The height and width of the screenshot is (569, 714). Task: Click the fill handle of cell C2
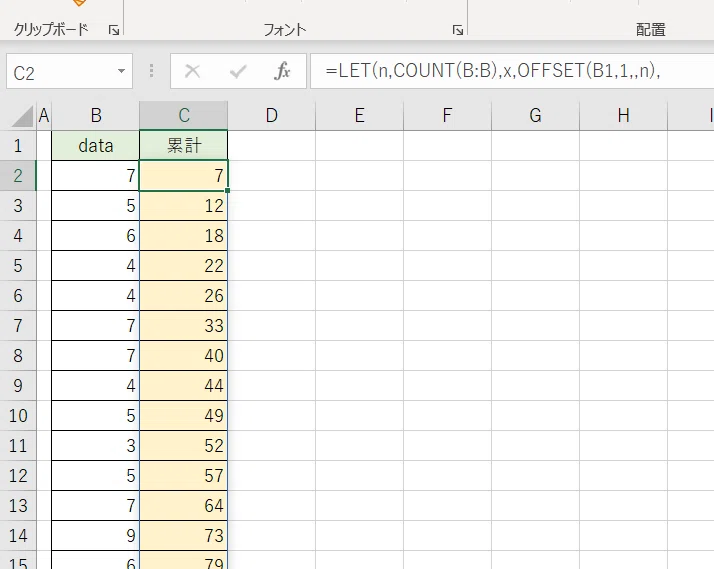[227, 190]
